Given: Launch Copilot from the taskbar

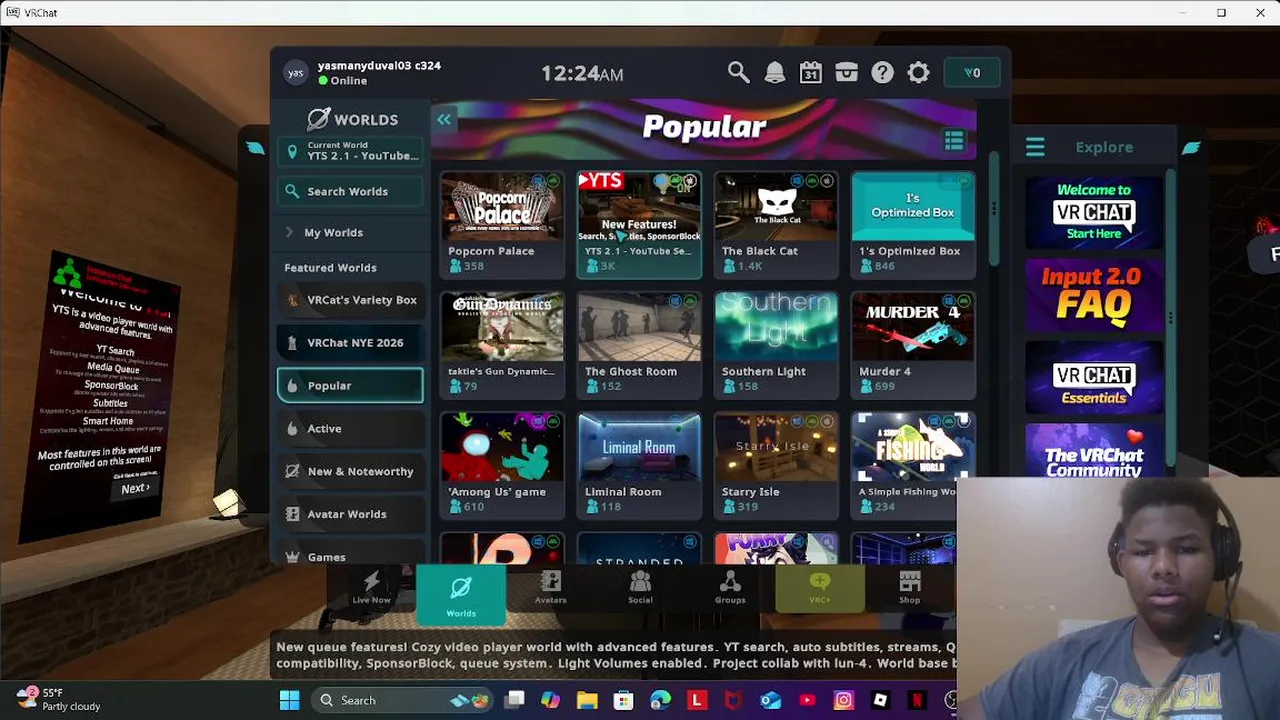Looking at the screenshot, I should (551, 700).
